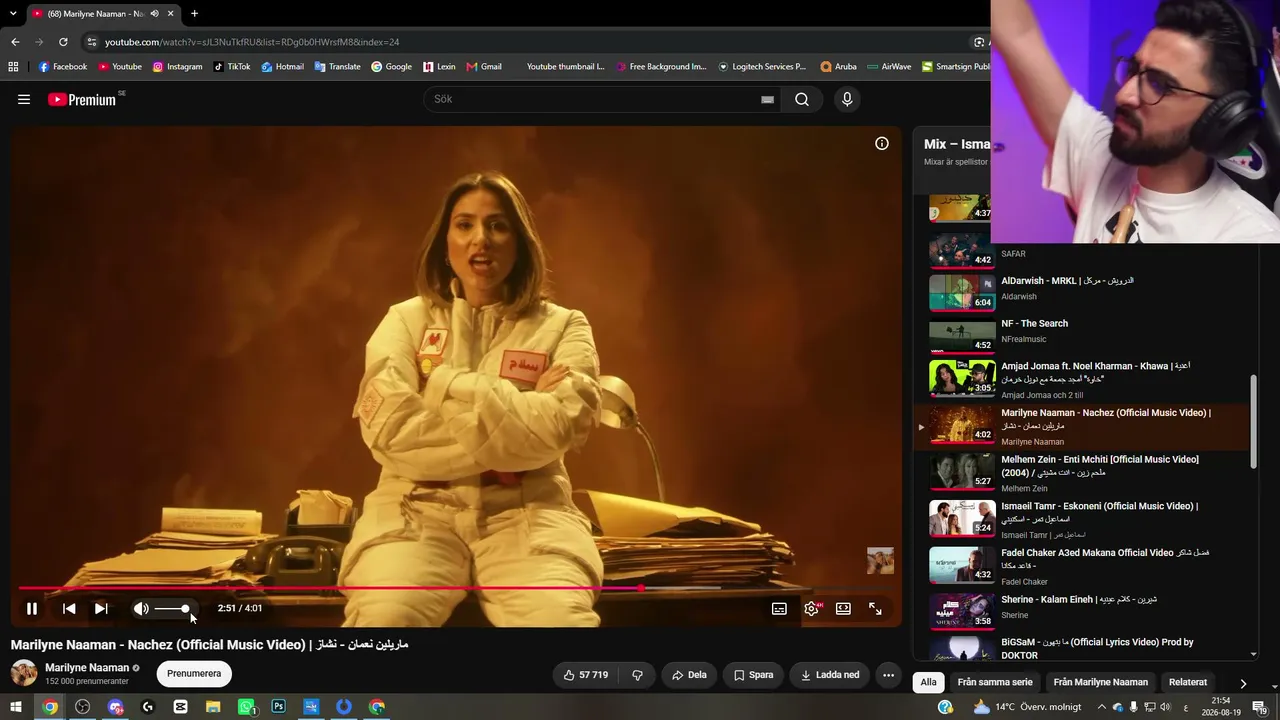This screenshot has width=1280, height=720.
Task: Pause the music video
Action: (x=32, y=608)
